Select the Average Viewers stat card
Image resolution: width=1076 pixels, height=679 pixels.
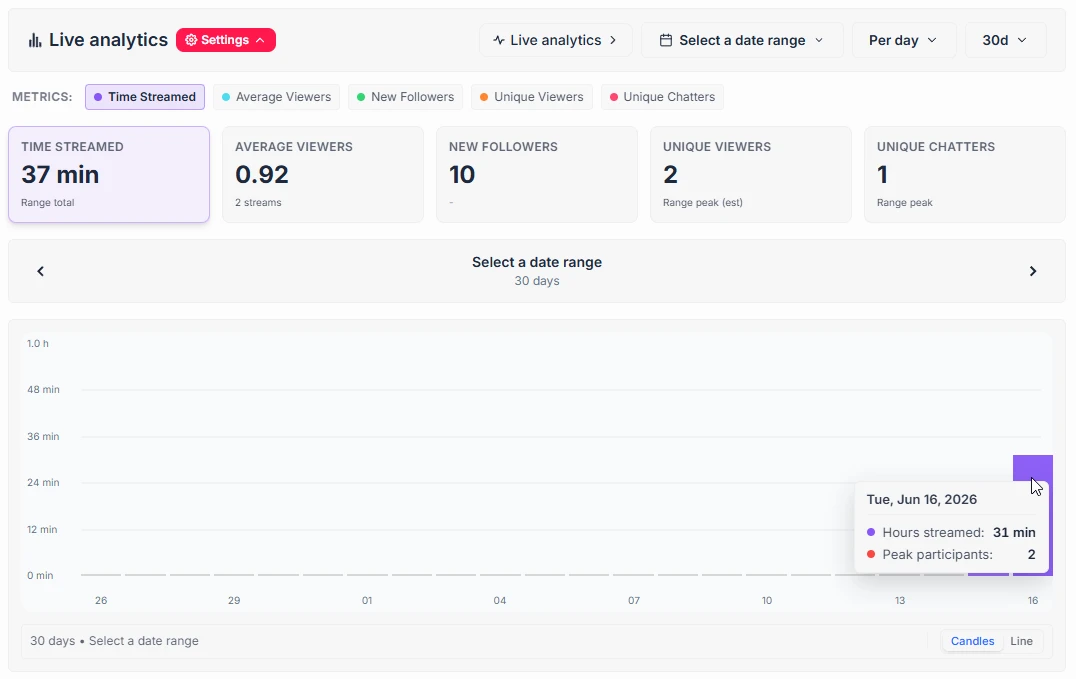[x=323, y=174]
